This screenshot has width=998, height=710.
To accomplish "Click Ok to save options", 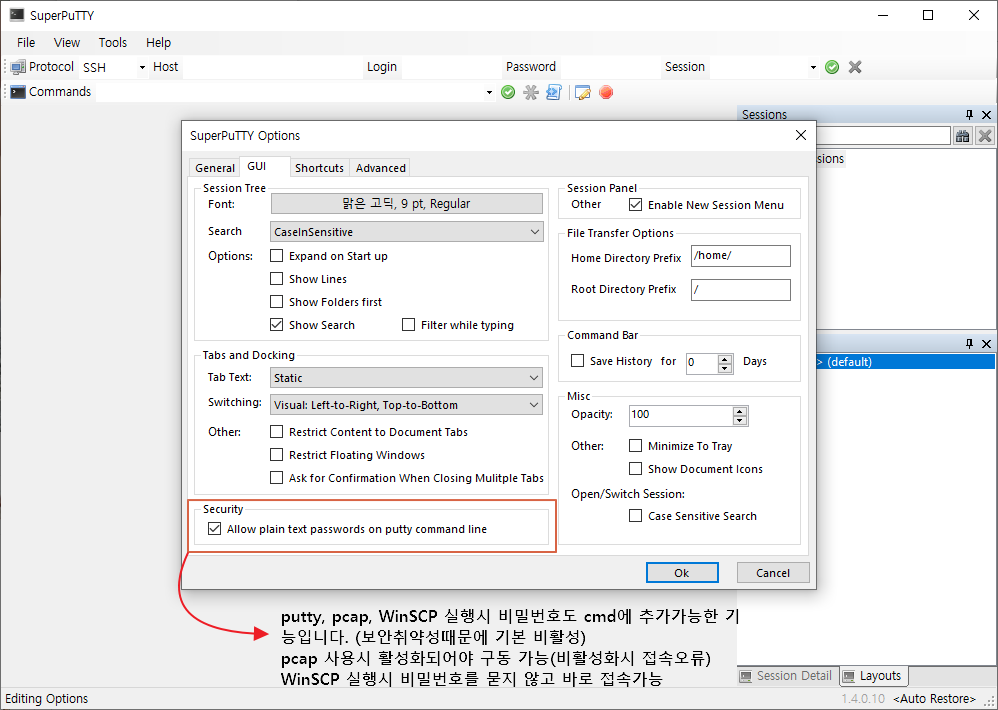I will tap(682, 573).
